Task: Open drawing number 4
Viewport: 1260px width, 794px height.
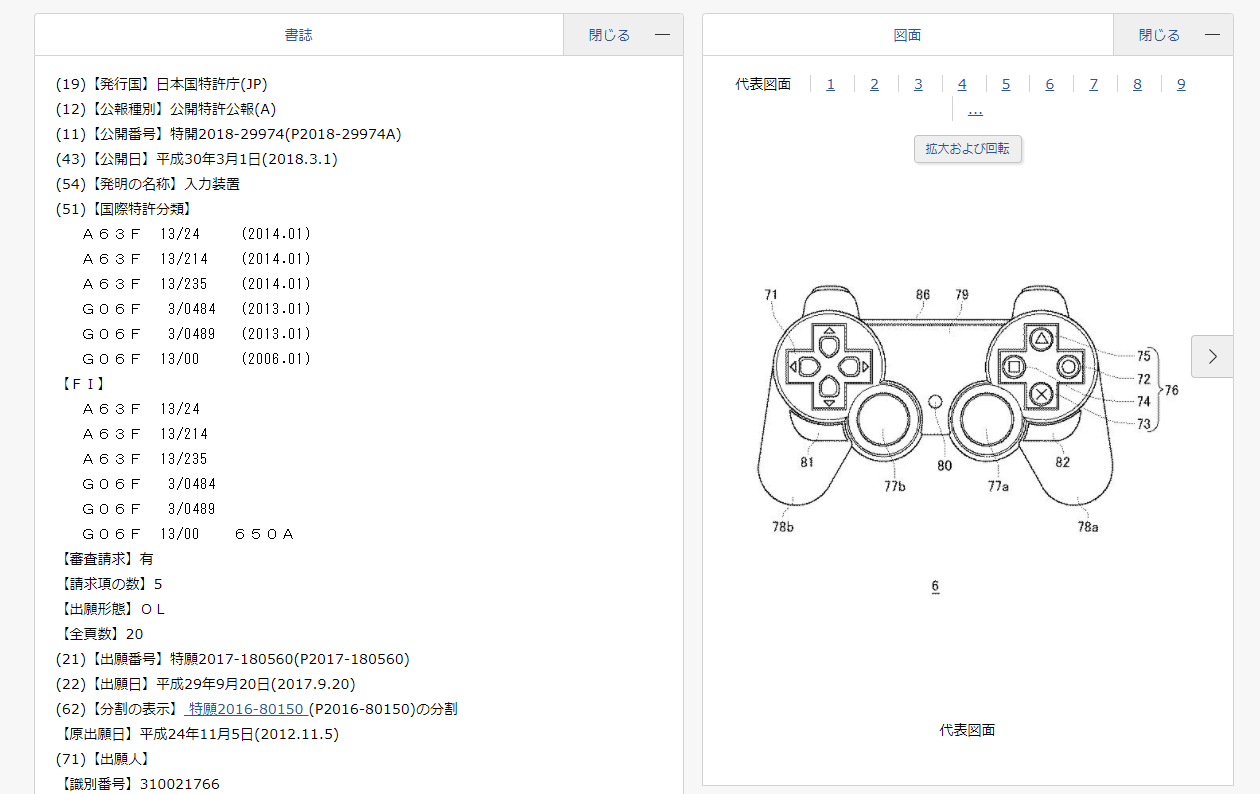Action: click(962, 84)
